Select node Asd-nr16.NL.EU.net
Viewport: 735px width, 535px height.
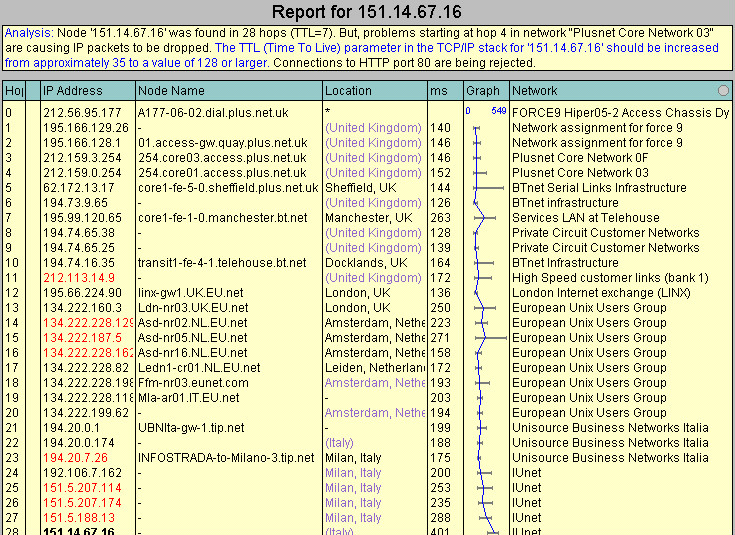193,353
